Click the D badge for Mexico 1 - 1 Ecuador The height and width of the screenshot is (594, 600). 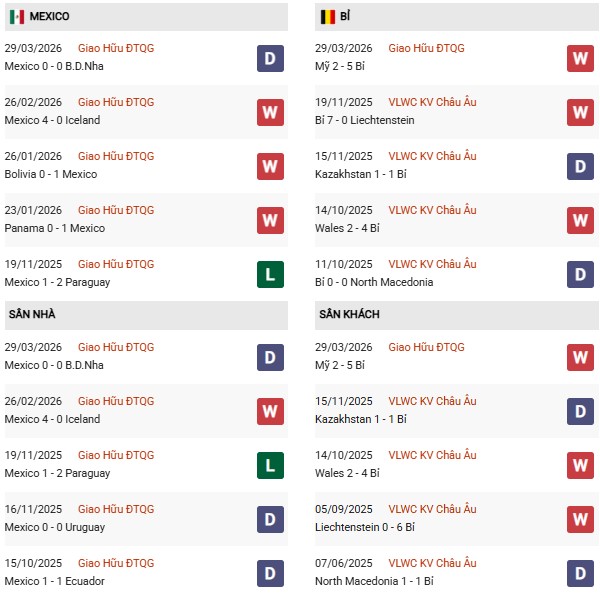point(269,573)
